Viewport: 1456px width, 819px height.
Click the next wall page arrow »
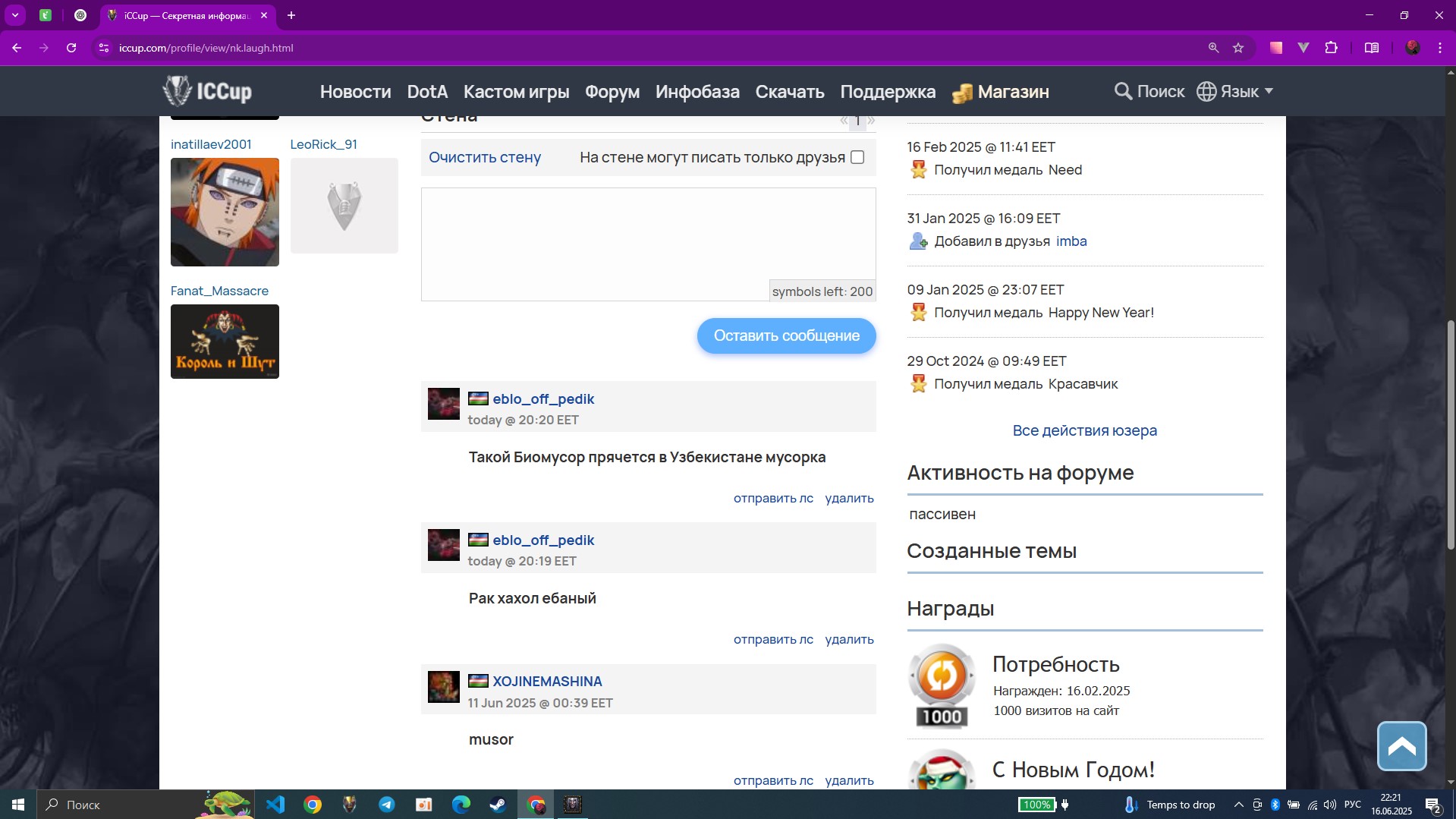point(871,120)
